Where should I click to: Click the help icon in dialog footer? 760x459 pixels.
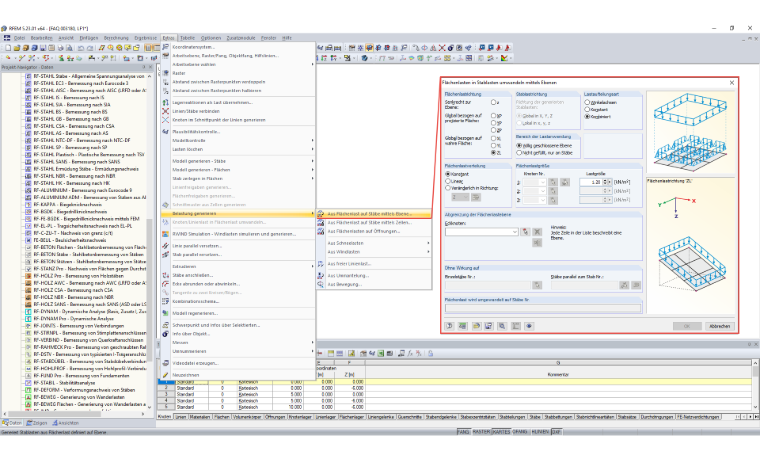coord(449,326)
